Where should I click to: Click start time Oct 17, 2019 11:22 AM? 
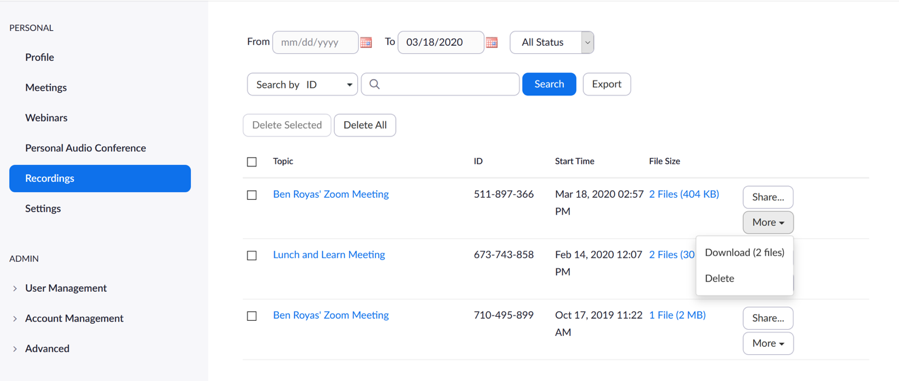pyautogui.click(x=599, y=324)
